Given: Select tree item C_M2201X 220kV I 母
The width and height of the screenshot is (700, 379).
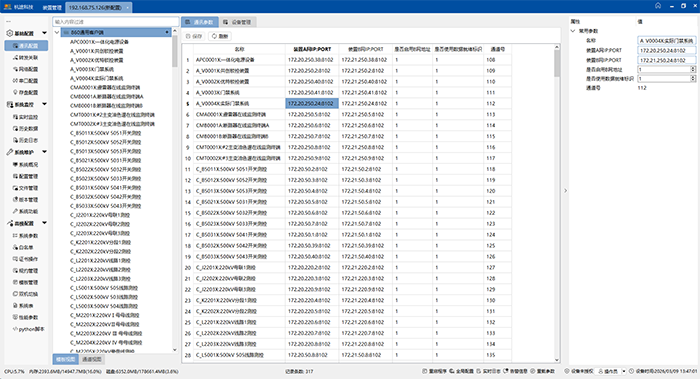Looking at the screenshot, I should click(x=104, y=315).
